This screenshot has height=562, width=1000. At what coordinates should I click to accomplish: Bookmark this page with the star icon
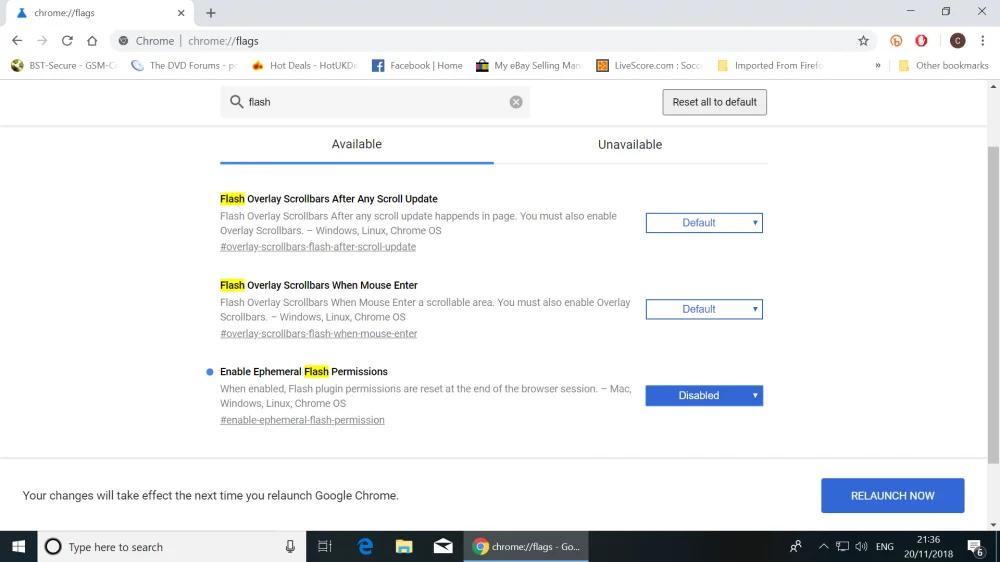coord(863,41)
